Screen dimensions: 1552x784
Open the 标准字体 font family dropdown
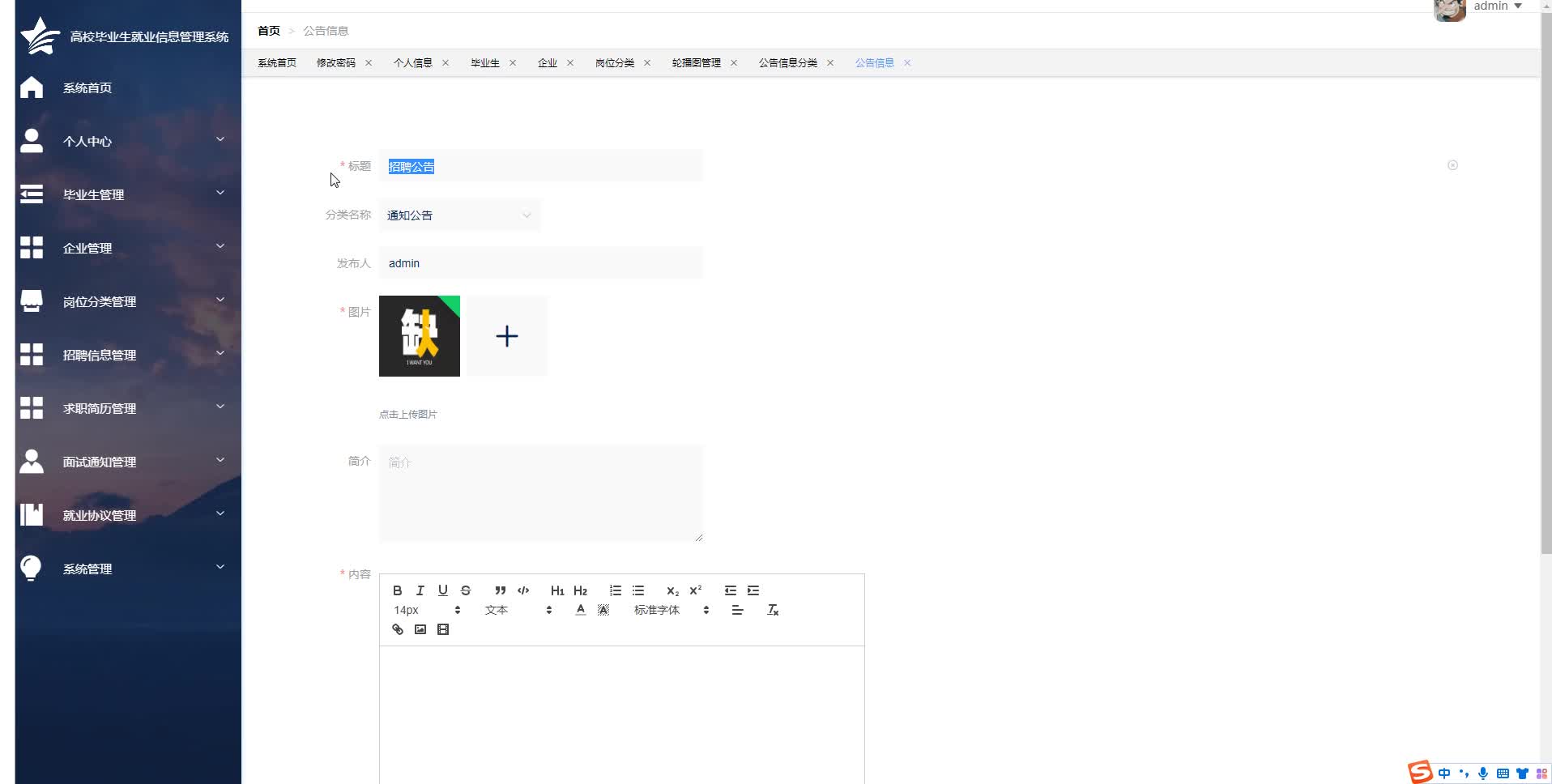coord(672,610)
